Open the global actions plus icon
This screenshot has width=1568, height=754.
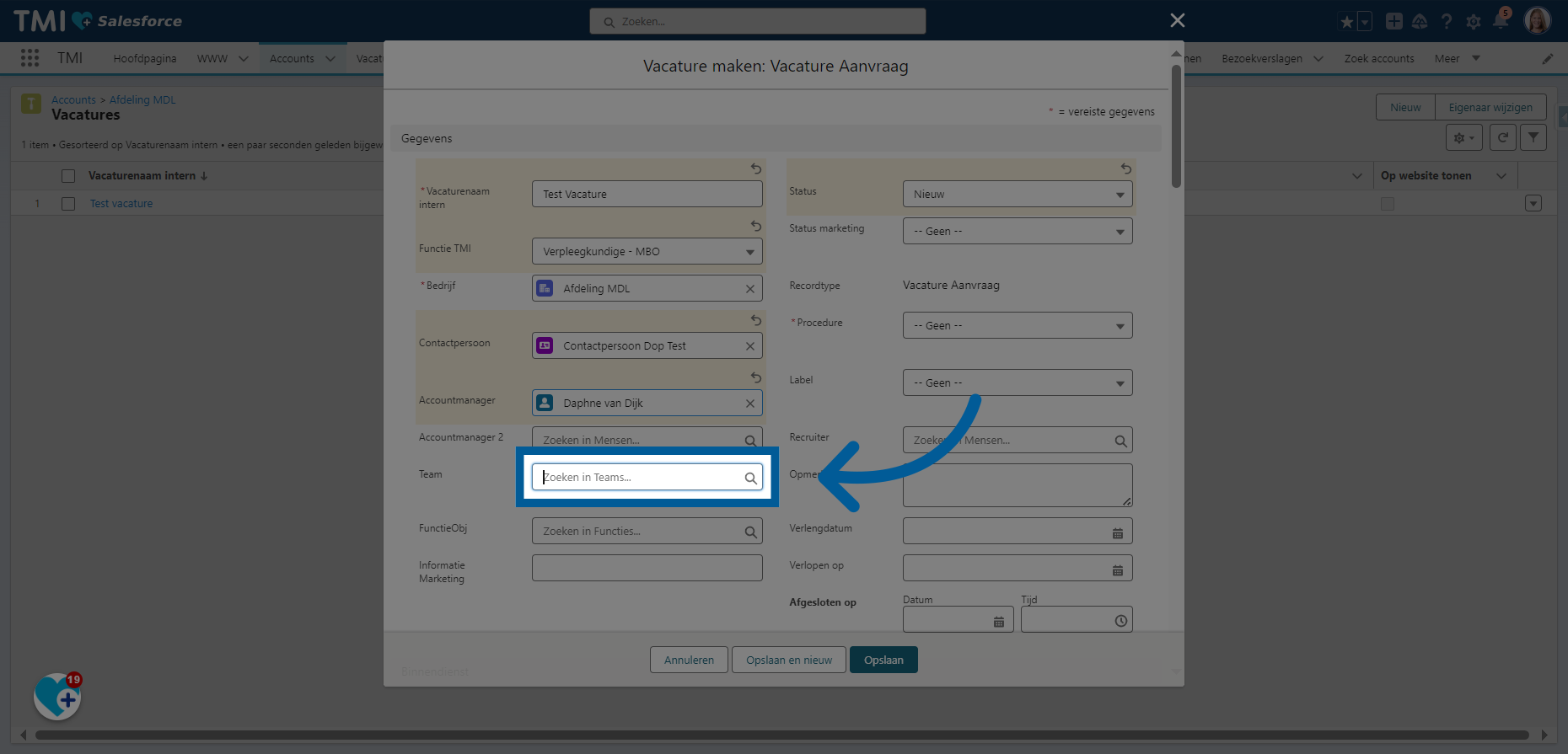pyautogui.click(x=1394, y=21)
